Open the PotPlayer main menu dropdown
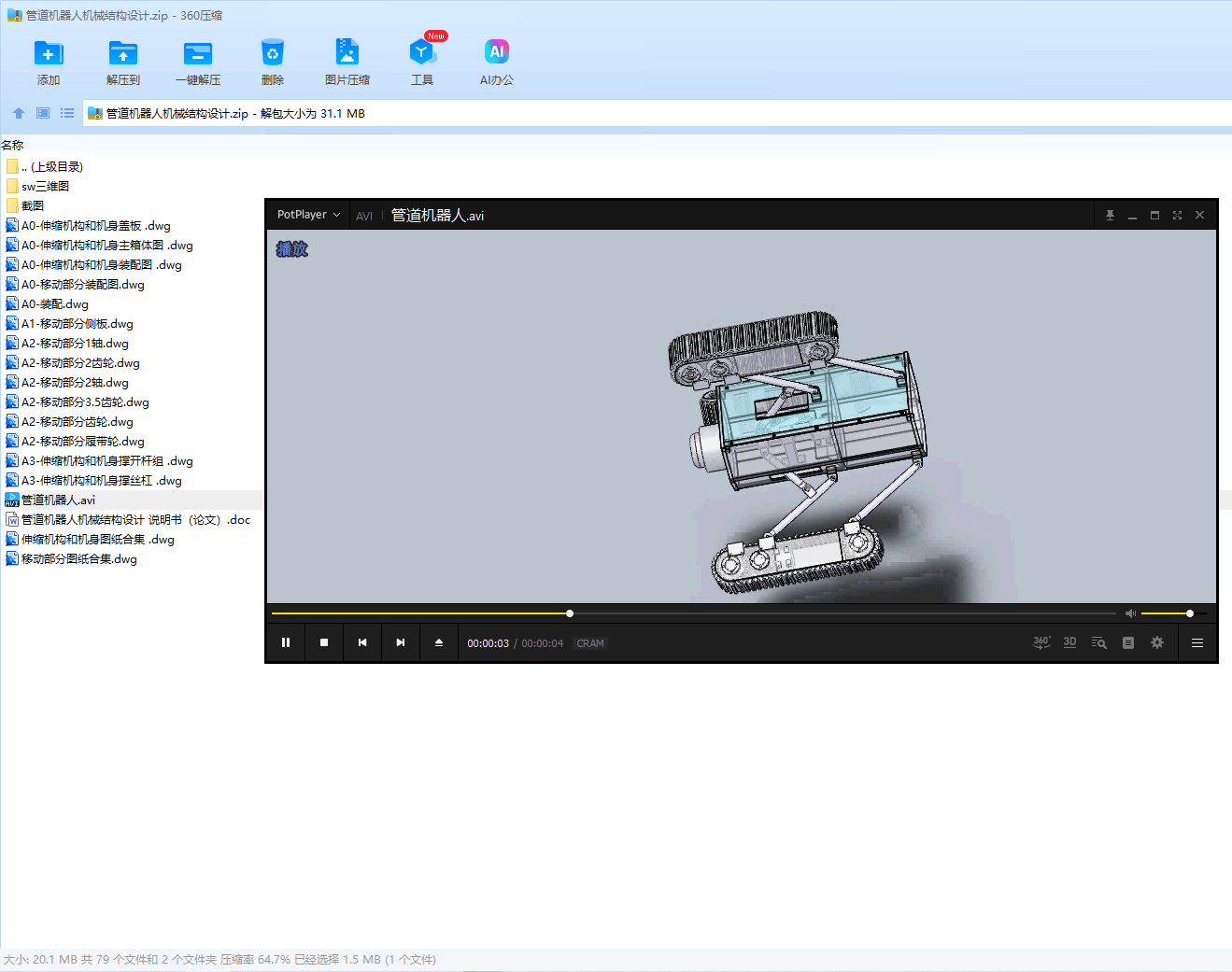This screenshot has width=1232, height=972. coord(309,215)
